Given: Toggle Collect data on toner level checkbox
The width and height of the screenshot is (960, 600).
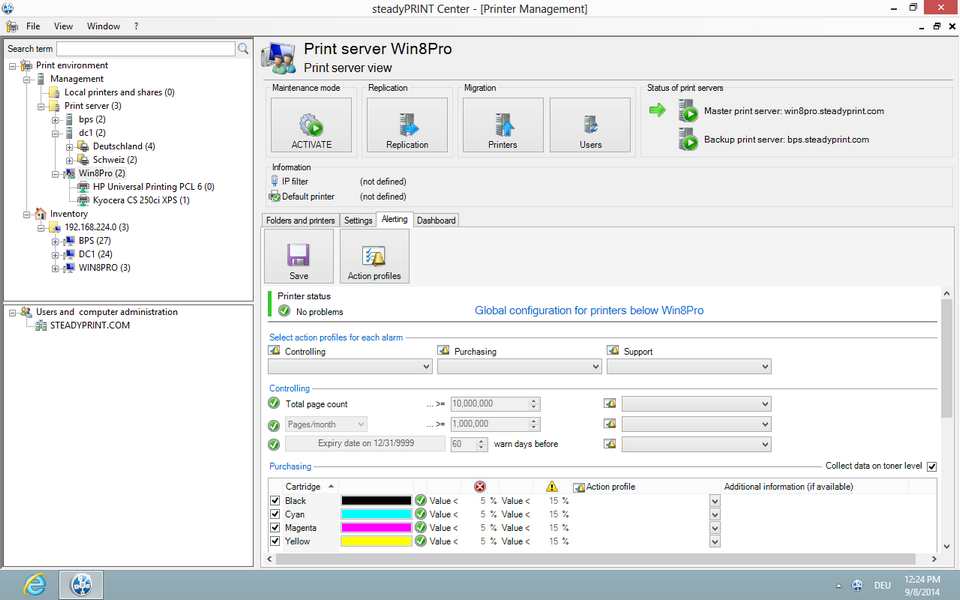Looking at the screenshot, I should coord(932,467).
